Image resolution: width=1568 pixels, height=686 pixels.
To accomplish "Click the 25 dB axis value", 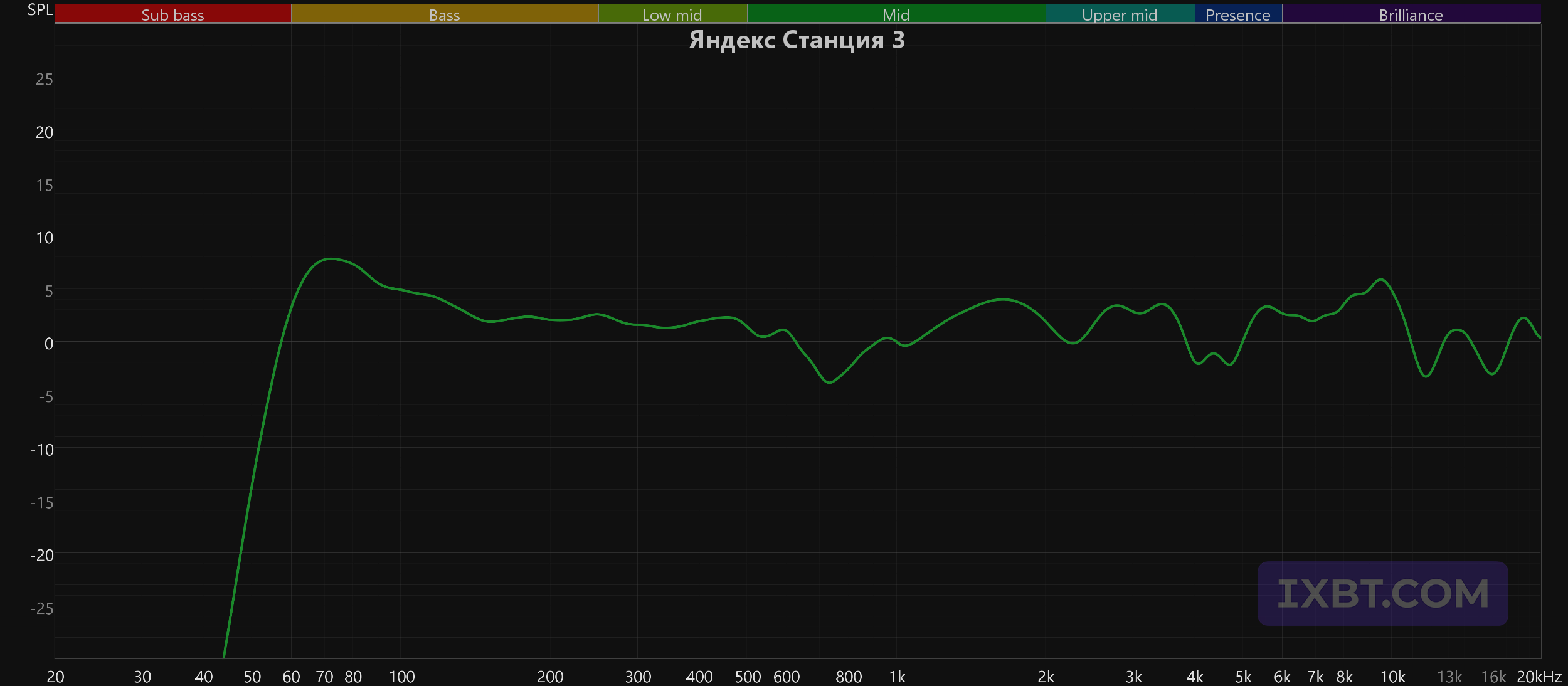I will pos(45,80).
